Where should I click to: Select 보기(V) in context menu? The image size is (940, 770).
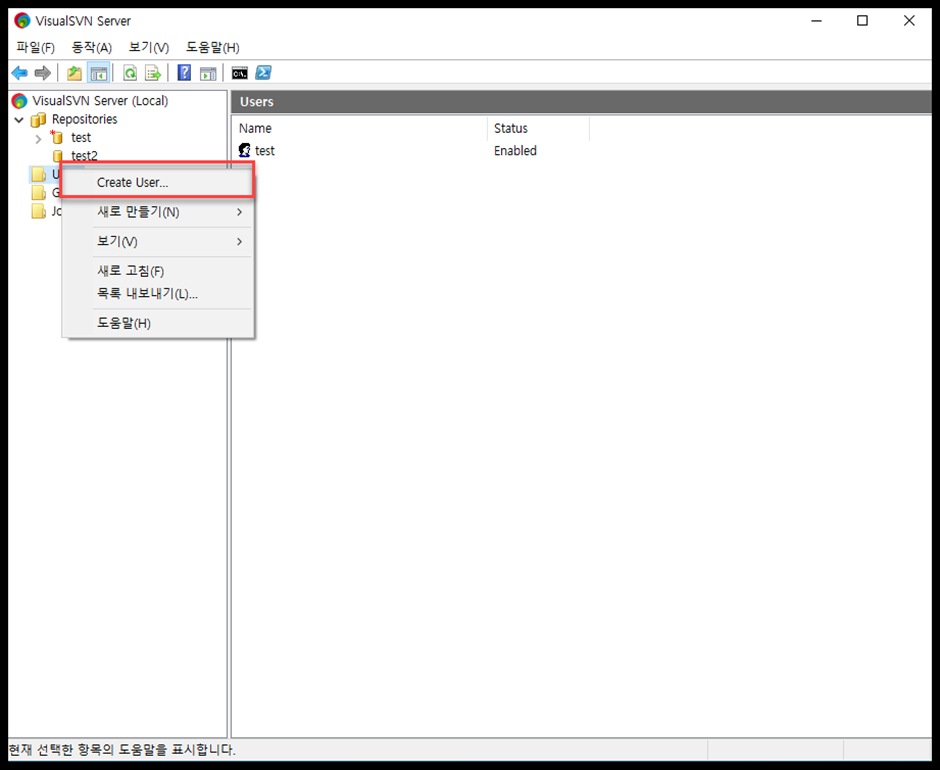(x=158, y=241)
